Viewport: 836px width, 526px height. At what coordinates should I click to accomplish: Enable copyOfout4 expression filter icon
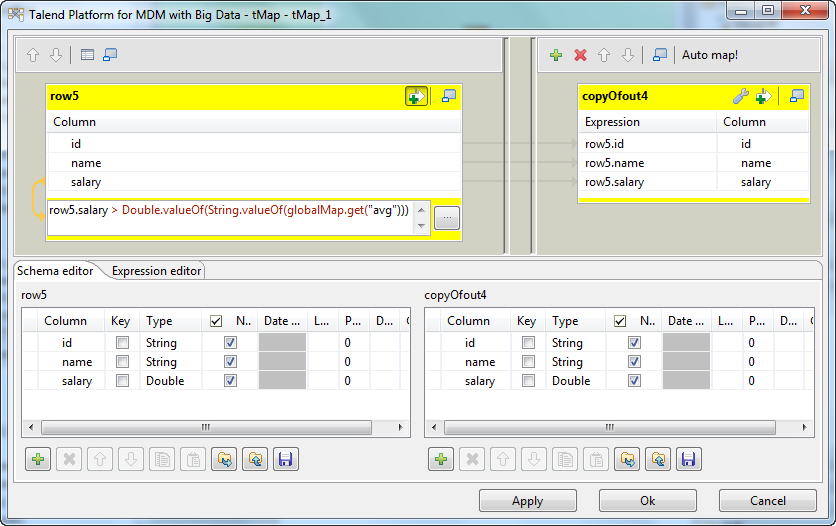pos(763,96)
